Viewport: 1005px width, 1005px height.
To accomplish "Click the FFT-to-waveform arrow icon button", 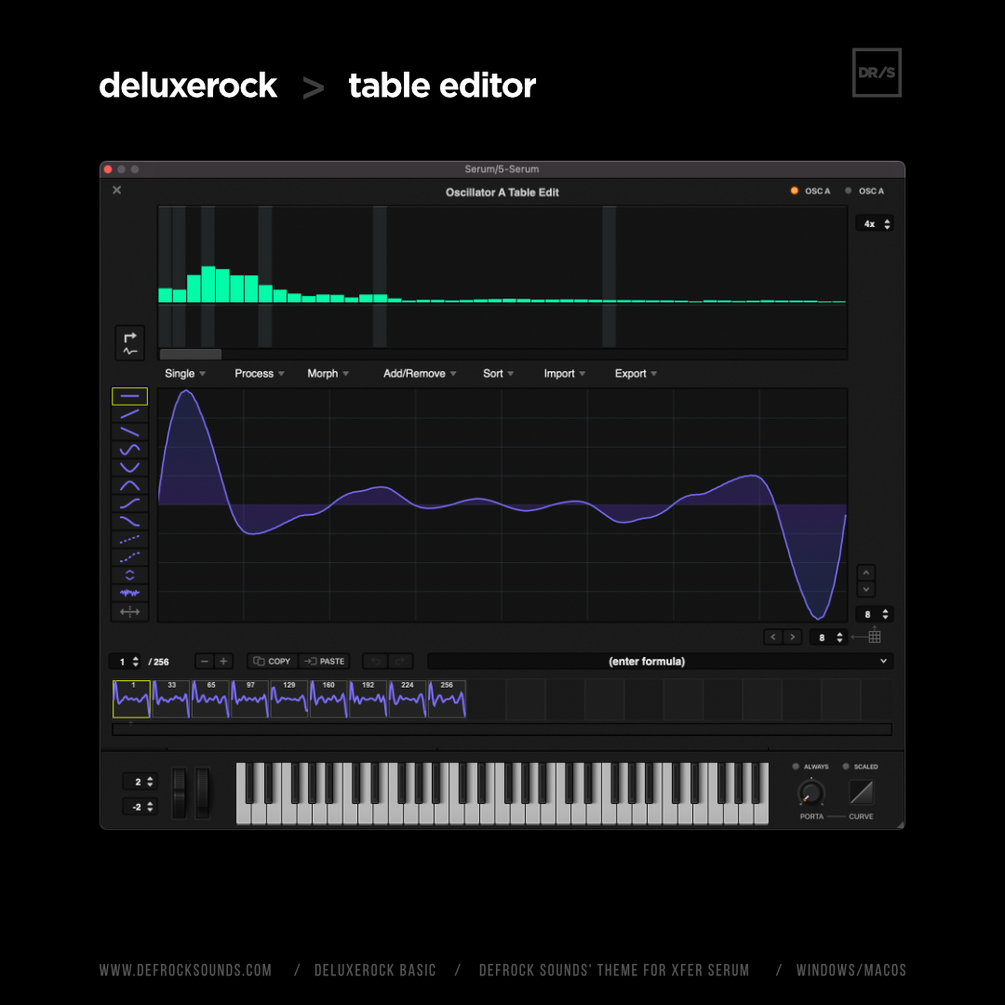I will (x=130, y=344).
